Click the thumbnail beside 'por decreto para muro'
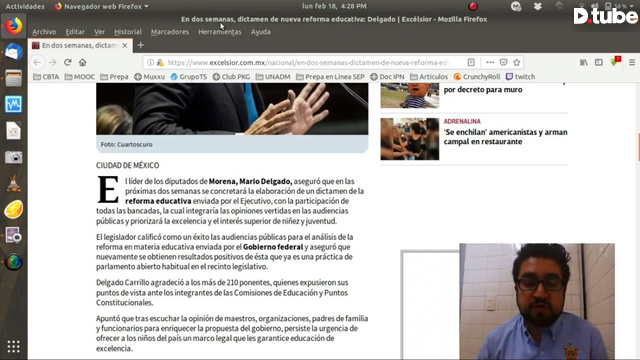Image resolution: width=640 pixels, height=360 pixels. tap(410, 96)
